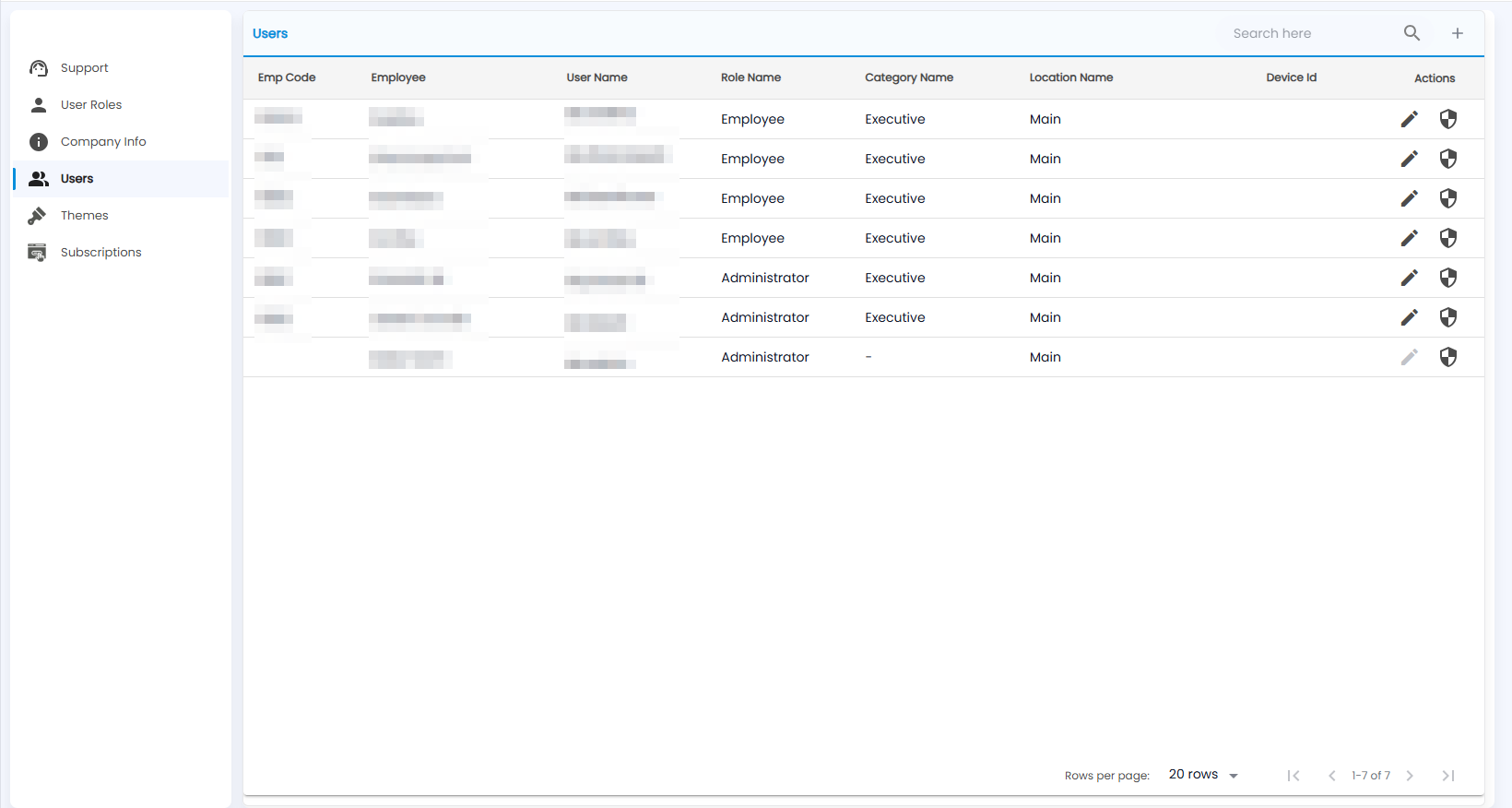Go to next page chevron
The height and width of the screenshot is (808, 1512).
[x=1410, y=776]
